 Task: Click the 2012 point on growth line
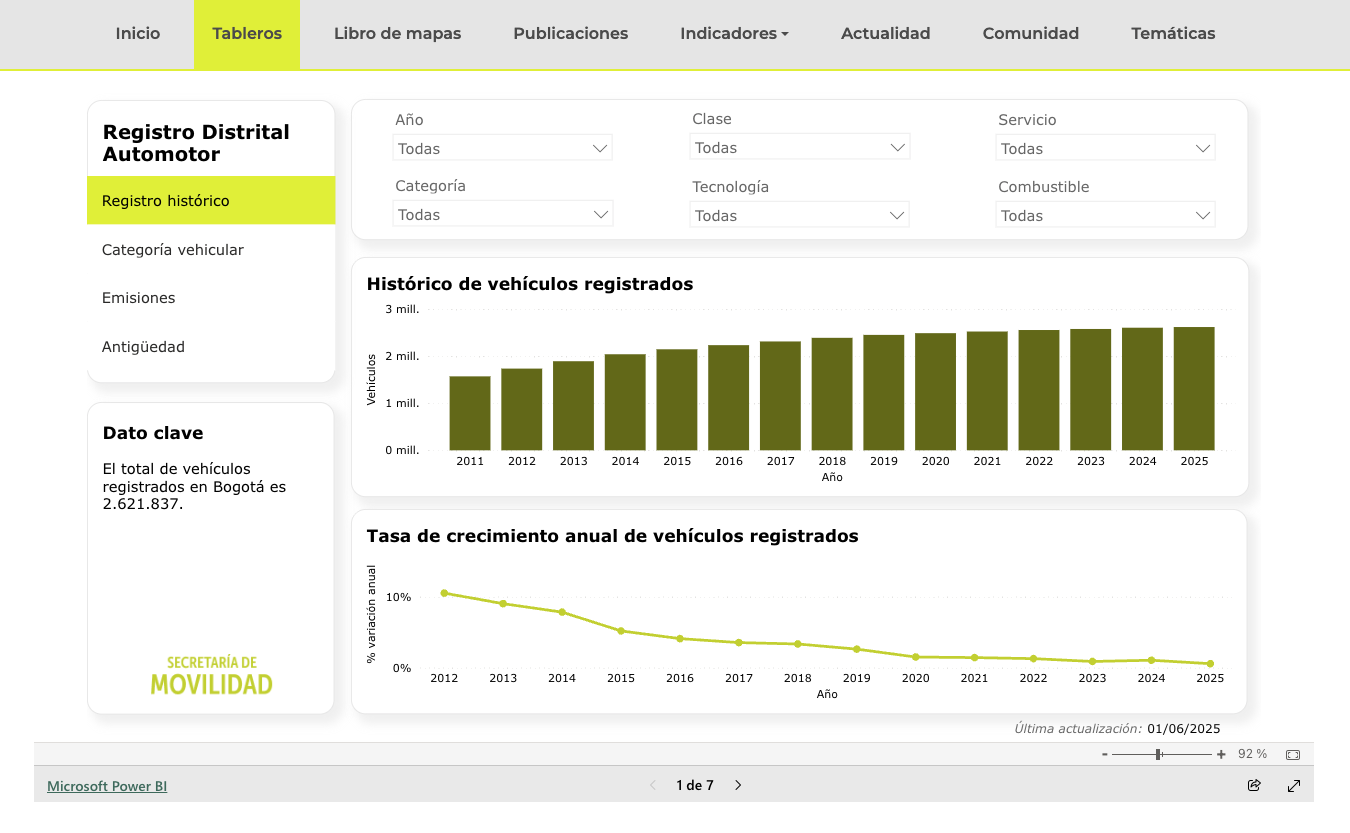[x=444, y=593]
